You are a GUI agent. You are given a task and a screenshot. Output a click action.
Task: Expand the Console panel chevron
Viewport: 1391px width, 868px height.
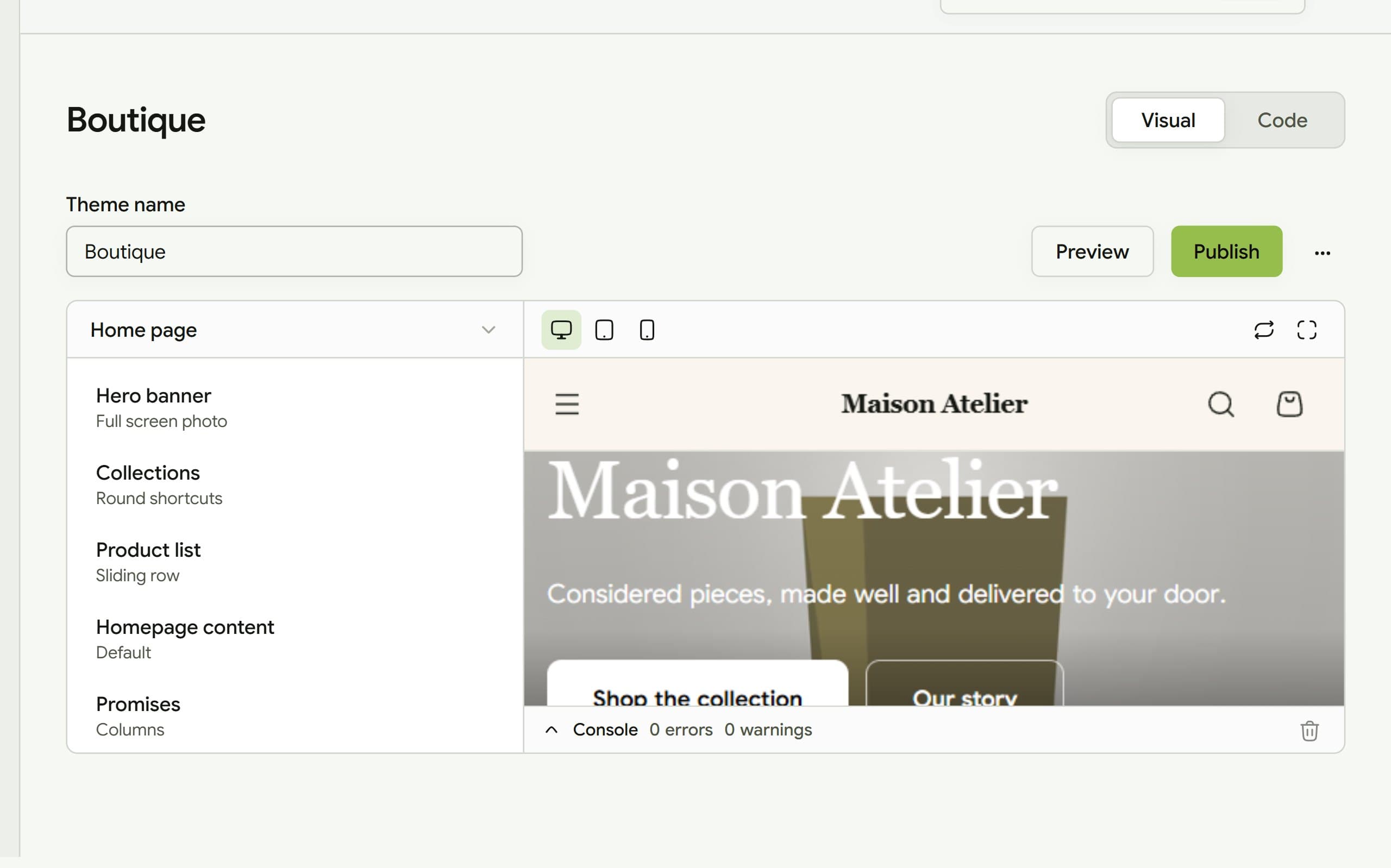click(551, 730)
